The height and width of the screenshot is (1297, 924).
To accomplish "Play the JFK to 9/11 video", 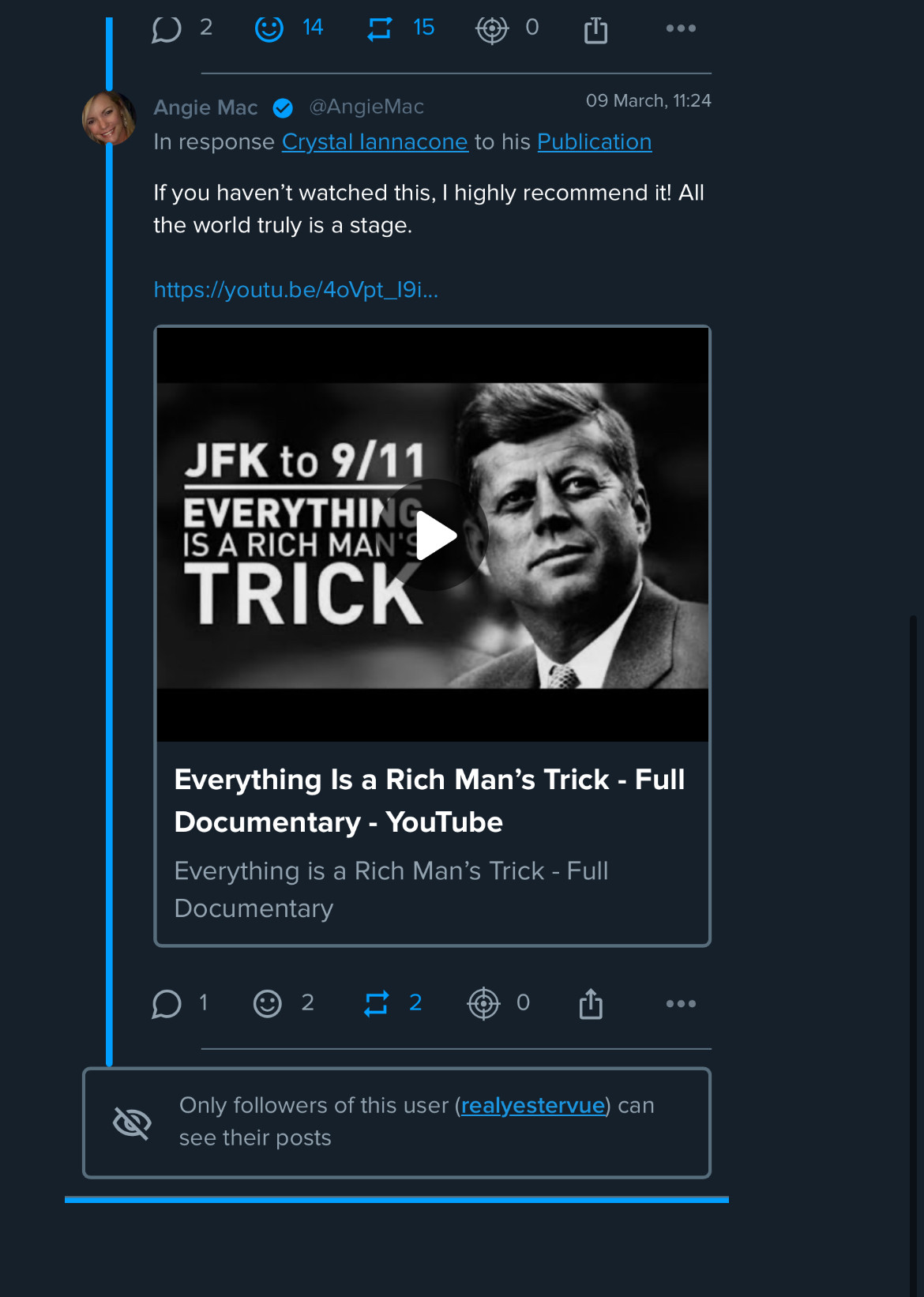I will [x=433, y=536].
